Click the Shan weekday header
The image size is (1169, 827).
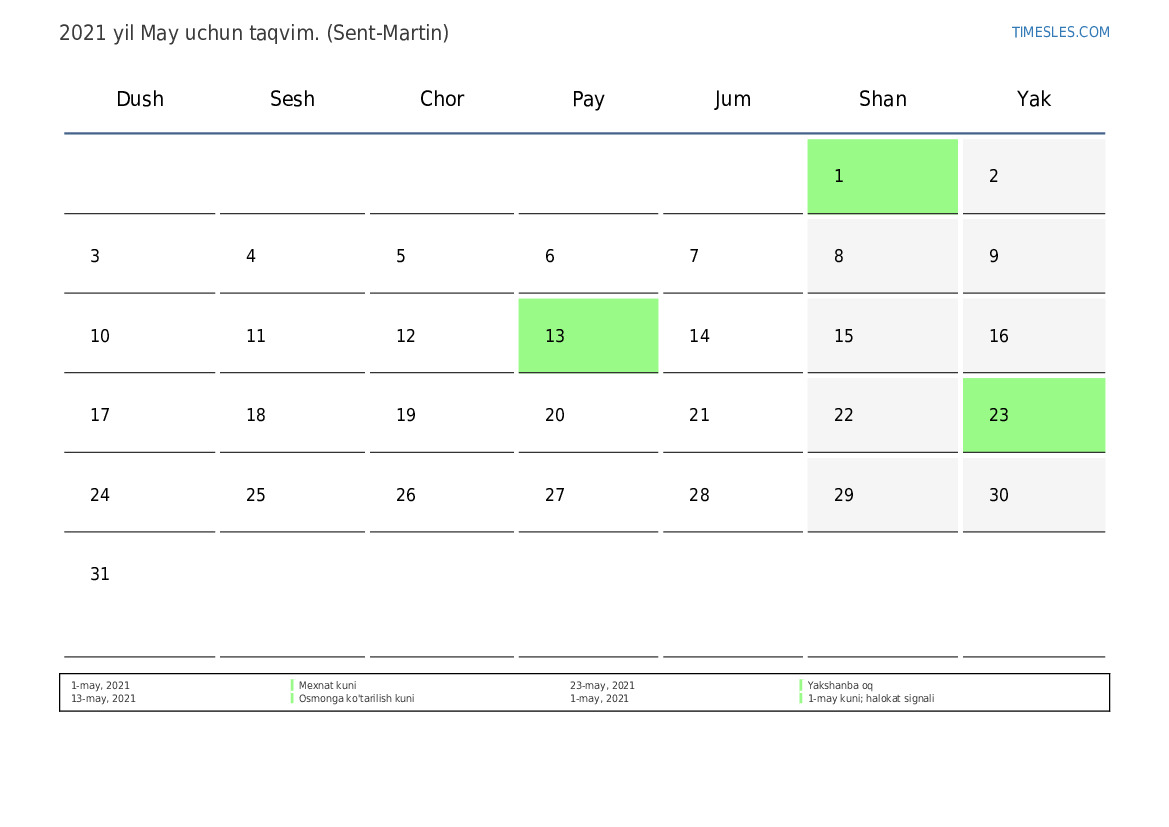click(x=882, y=99)
